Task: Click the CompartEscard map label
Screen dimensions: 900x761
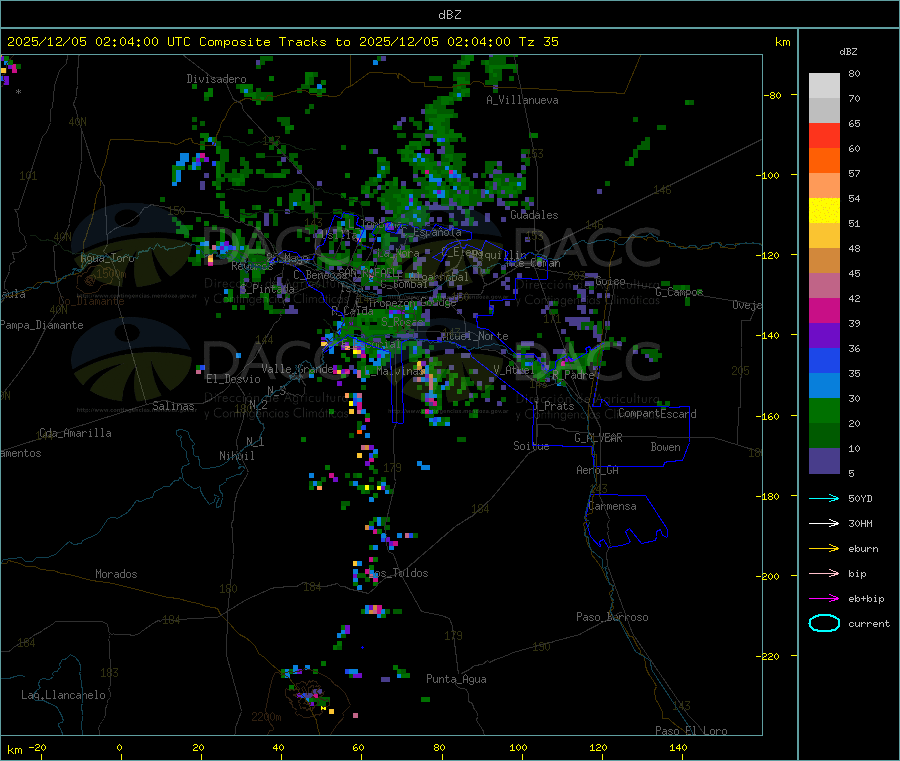Action: (657, 413)
